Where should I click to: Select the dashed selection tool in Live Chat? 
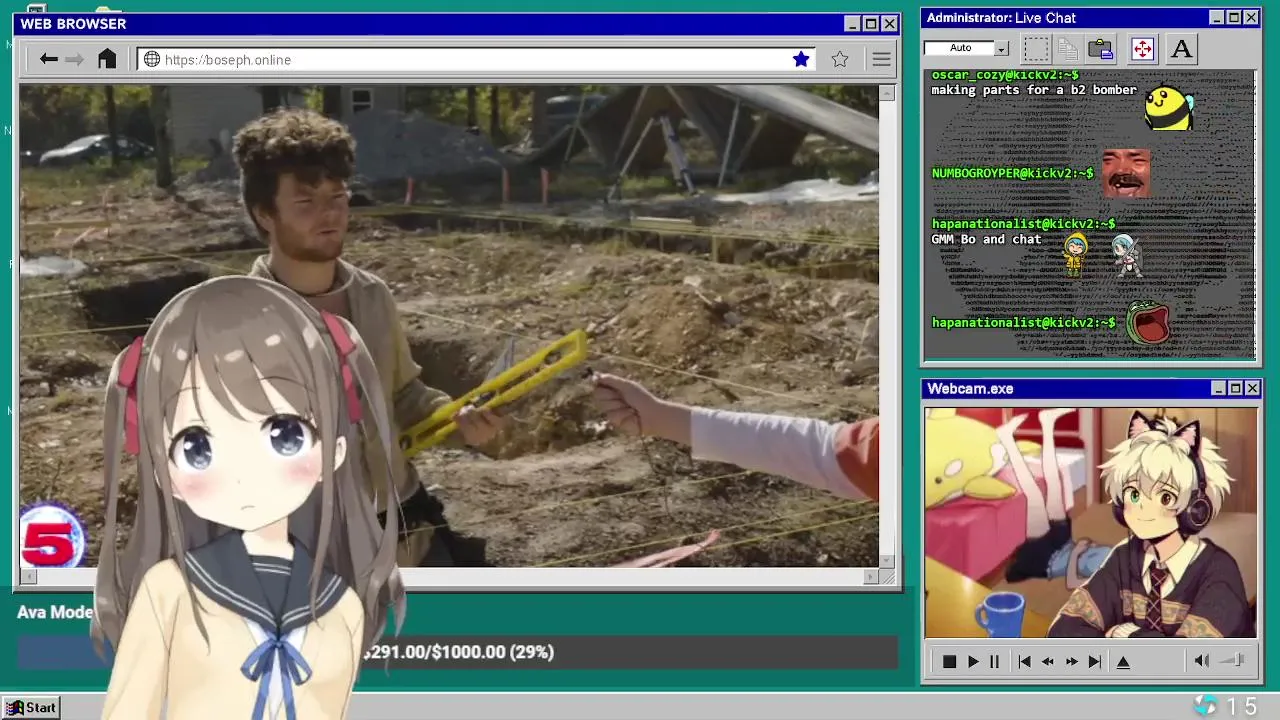click(1036, 48)
